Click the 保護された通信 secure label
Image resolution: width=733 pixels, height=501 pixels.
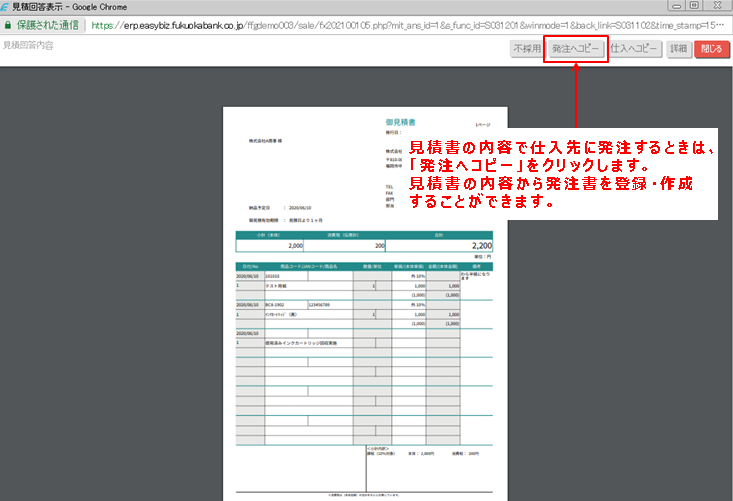tap(50, 25)
